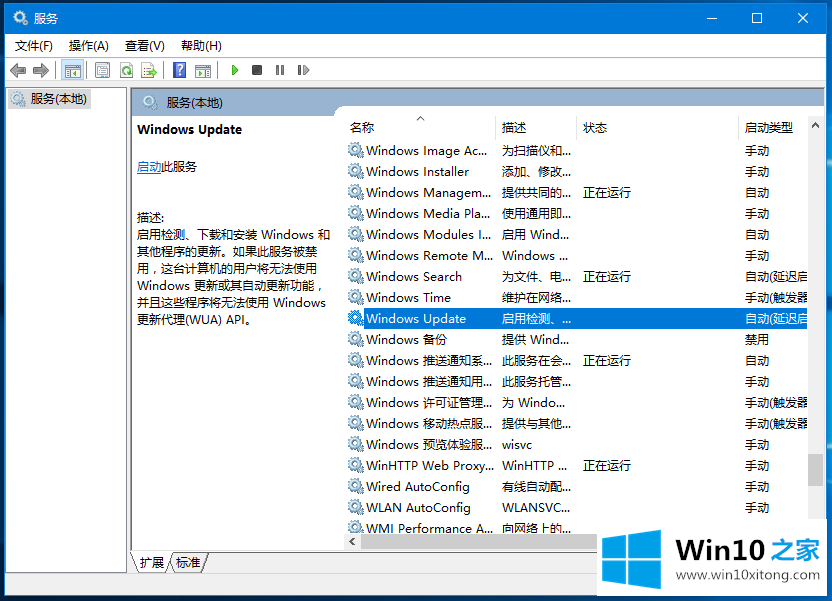This screenshot has width=832, height=601.
Task: Select 服务(本地) in the left tree
Action: click(x=58, y=98)
